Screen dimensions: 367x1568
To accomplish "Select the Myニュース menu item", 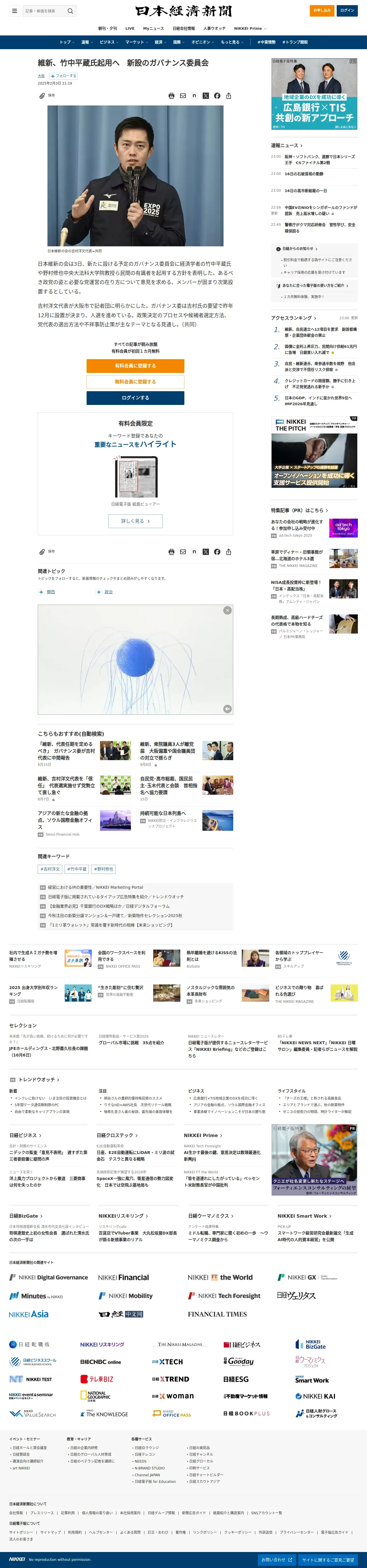I will point(153,29).
